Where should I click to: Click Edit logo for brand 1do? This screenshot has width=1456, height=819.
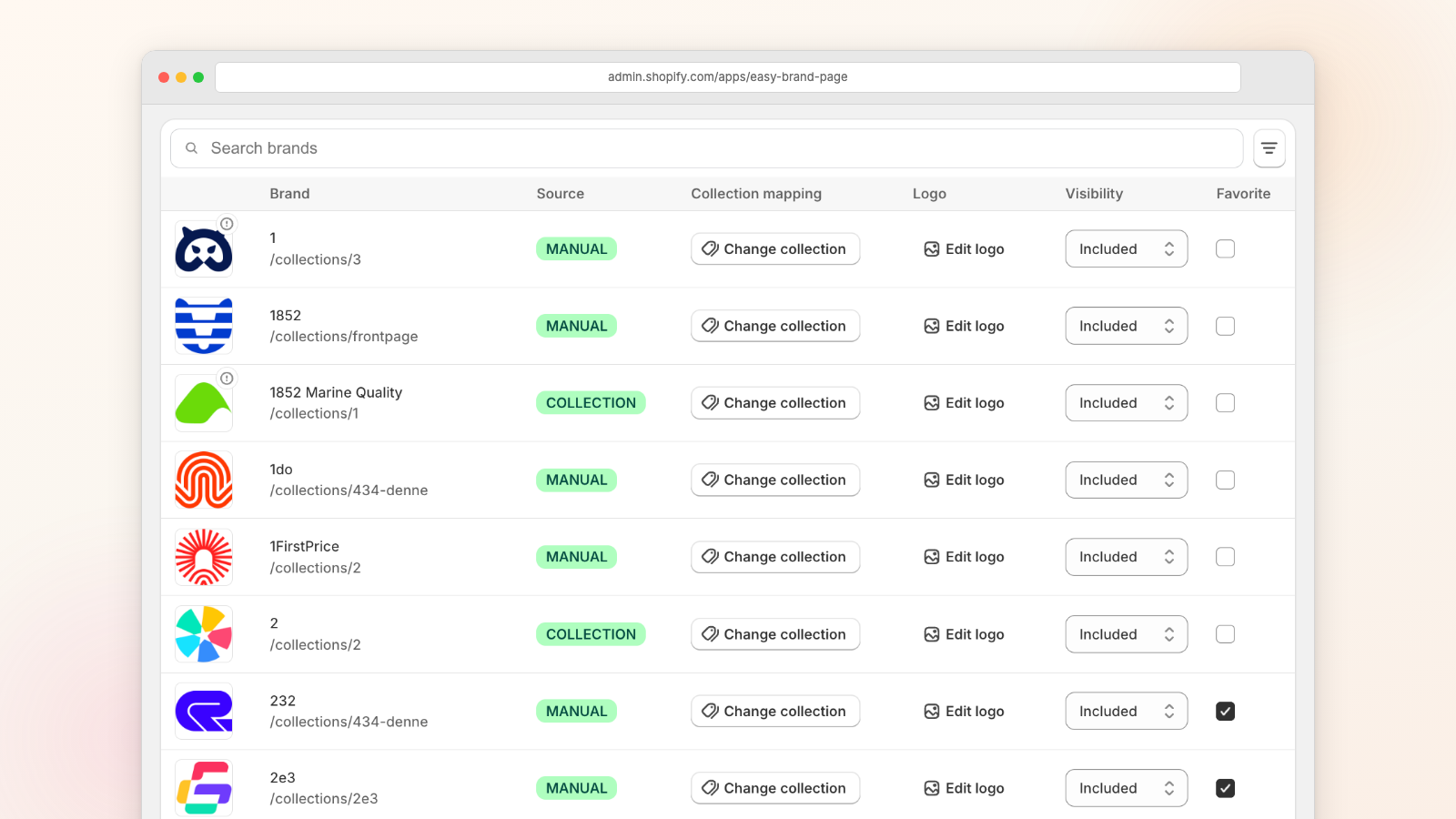pos(964,480)
